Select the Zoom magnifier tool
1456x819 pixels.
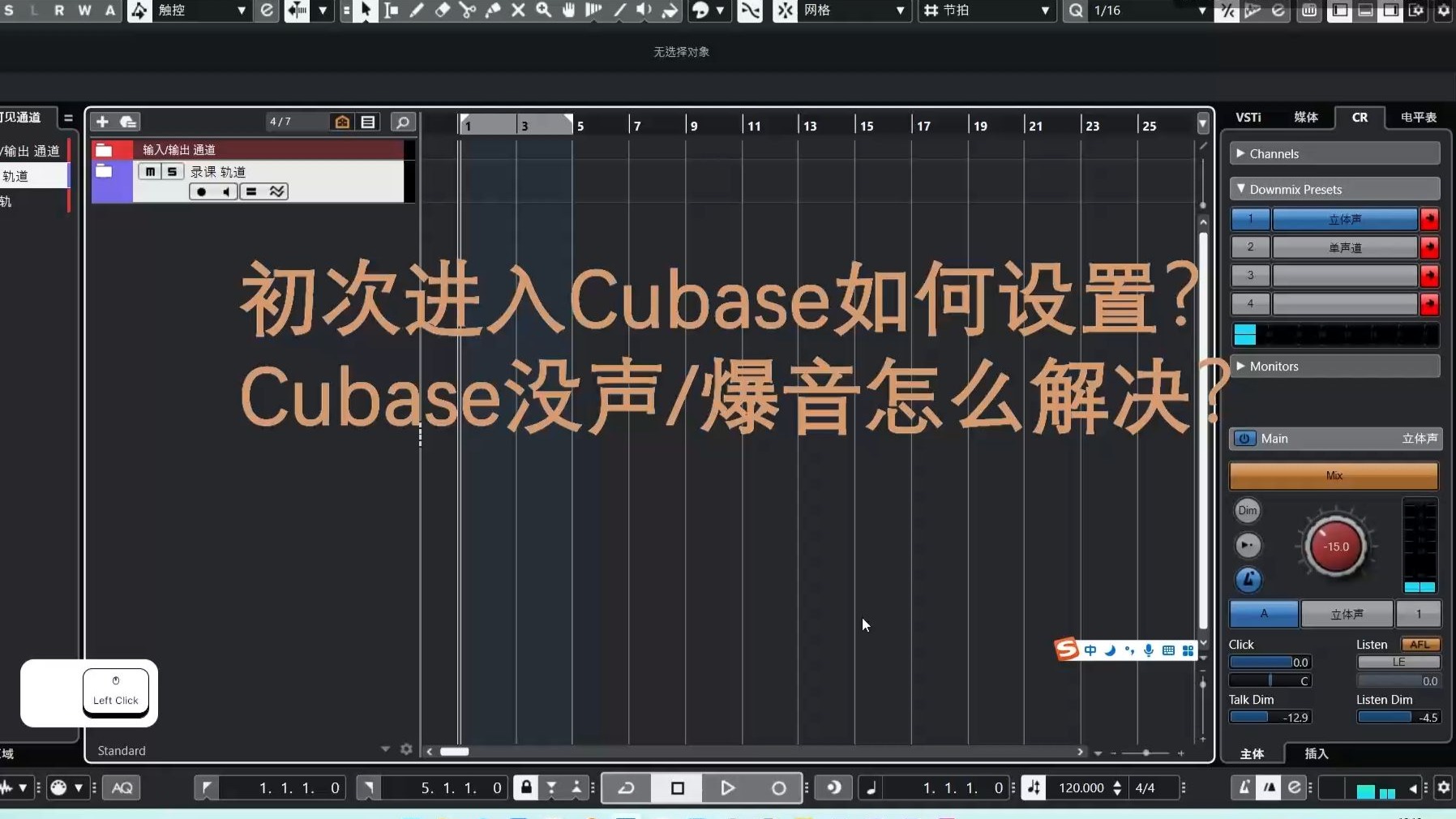(x=545, y=11)
